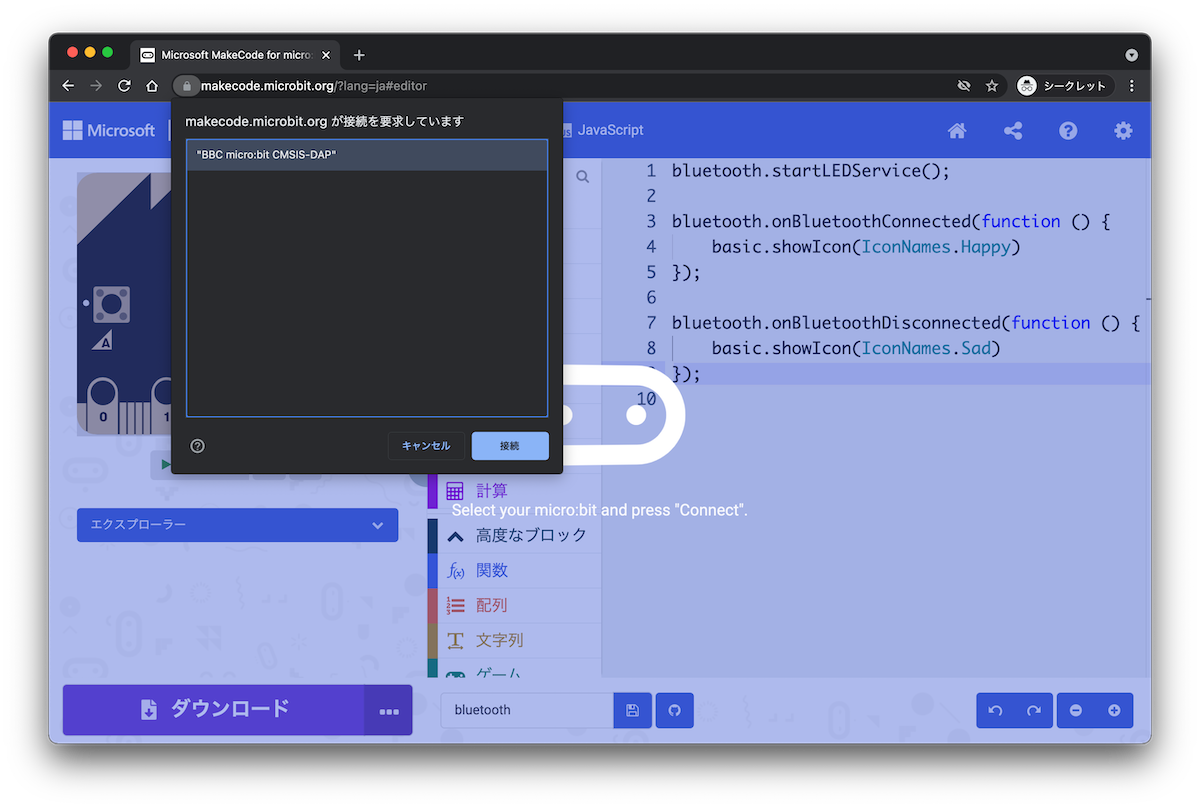The width and height of the screenshot is (1200, 808).
Task: Undo the last edit
Action: 995,710
